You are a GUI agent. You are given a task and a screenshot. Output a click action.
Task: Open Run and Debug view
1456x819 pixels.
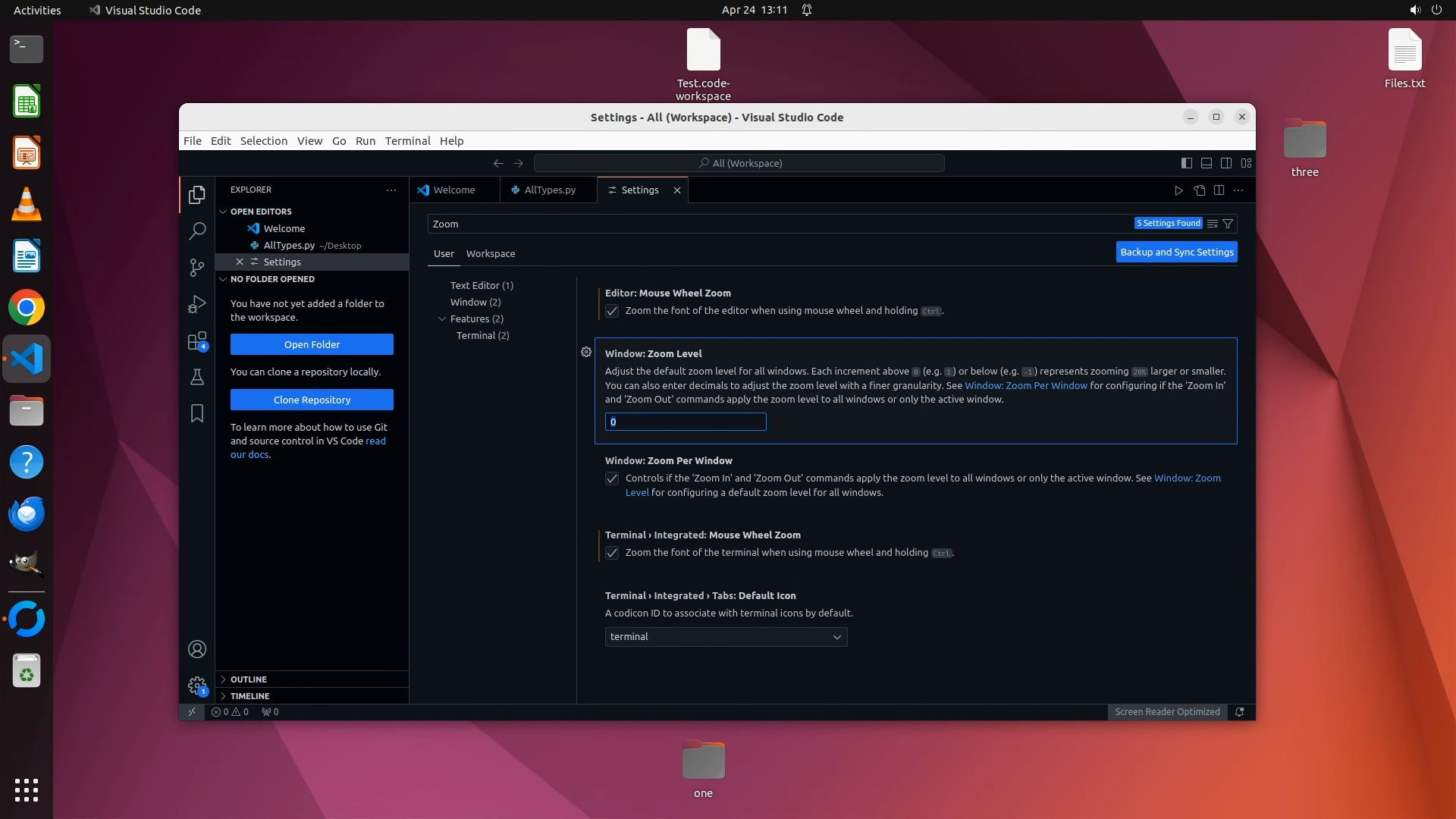pos(197,304)
